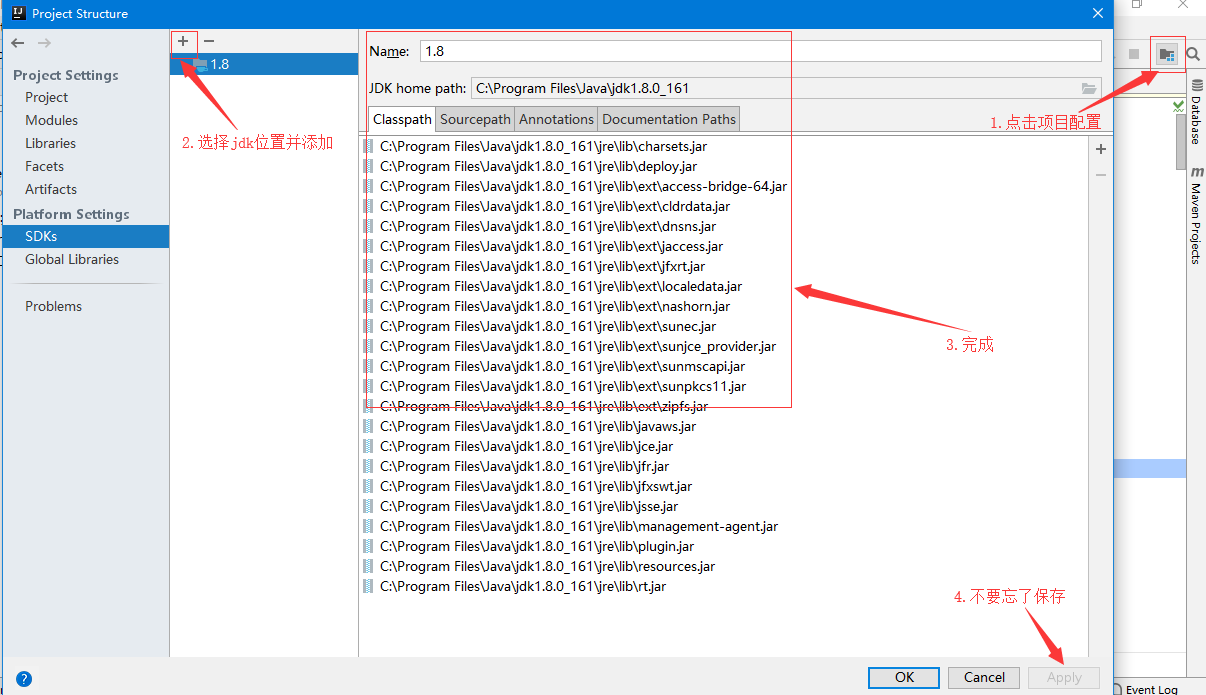Choose the zipfs.jar entry
This screenshot has height=695, width=1206.
(724, 406)
